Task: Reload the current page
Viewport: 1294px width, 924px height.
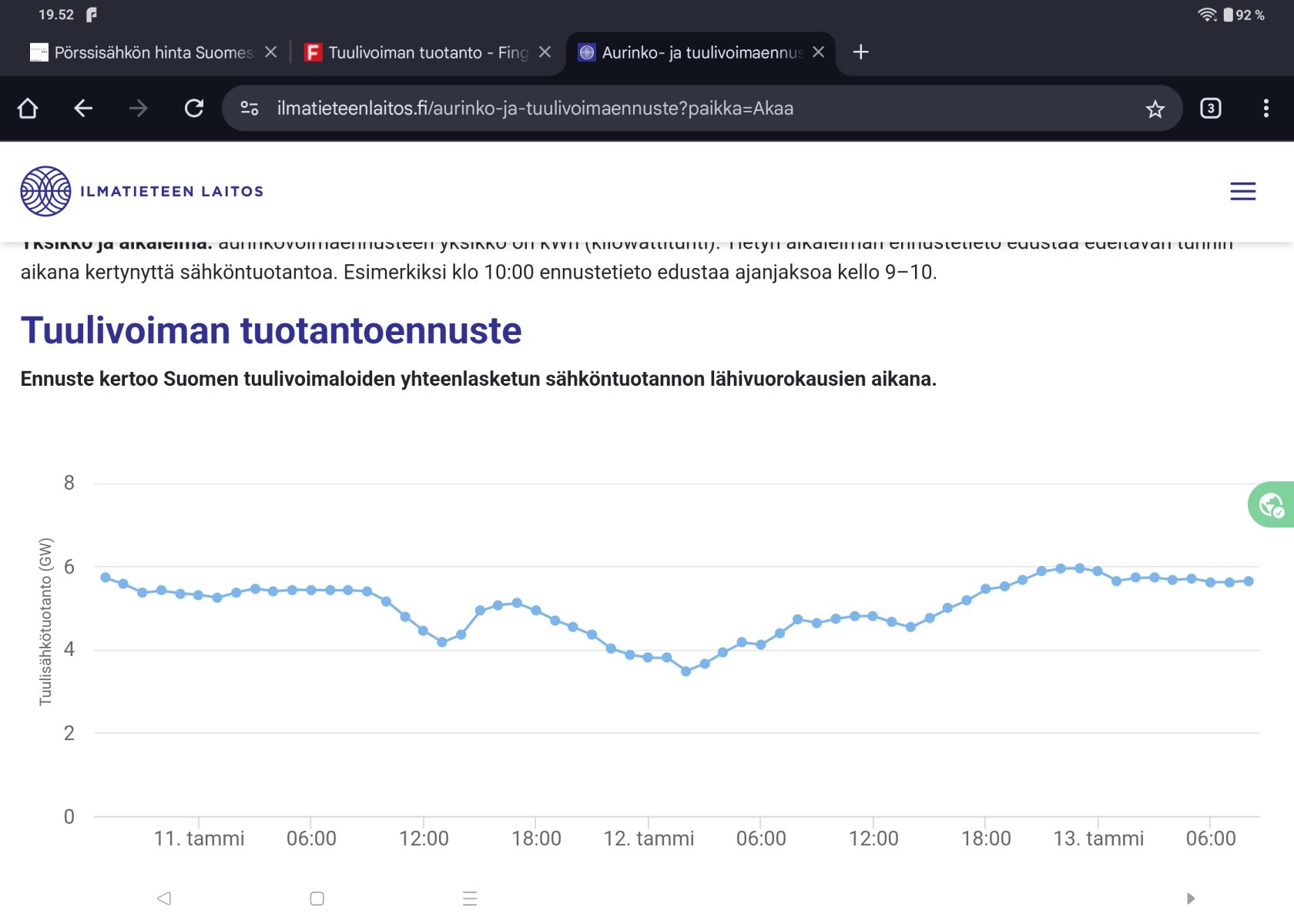Action: pyautogui.click(x=194, y=109)
